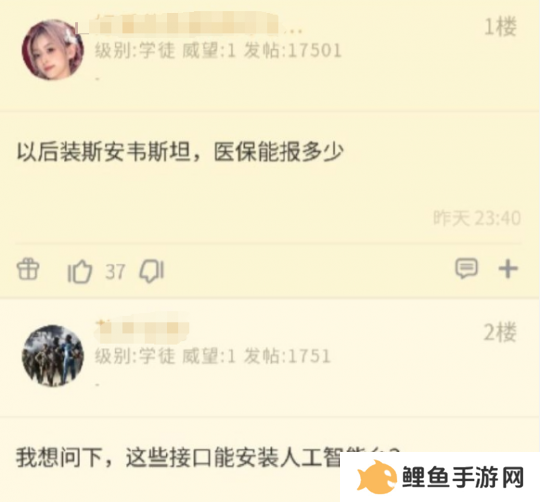Dislike the first floor comment
Image resolution: width=540 pixels, height=502 pixels.
[152, 271]
